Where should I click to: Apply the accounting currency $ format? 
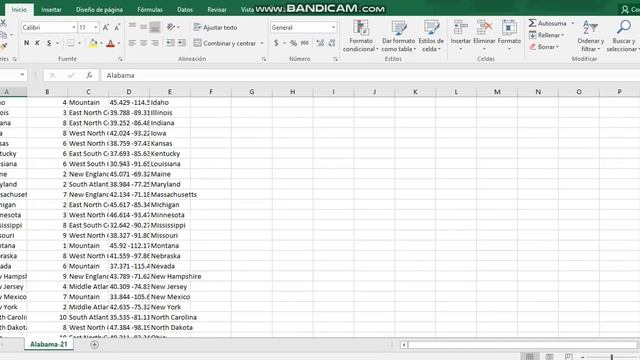(x=276, y=43)
